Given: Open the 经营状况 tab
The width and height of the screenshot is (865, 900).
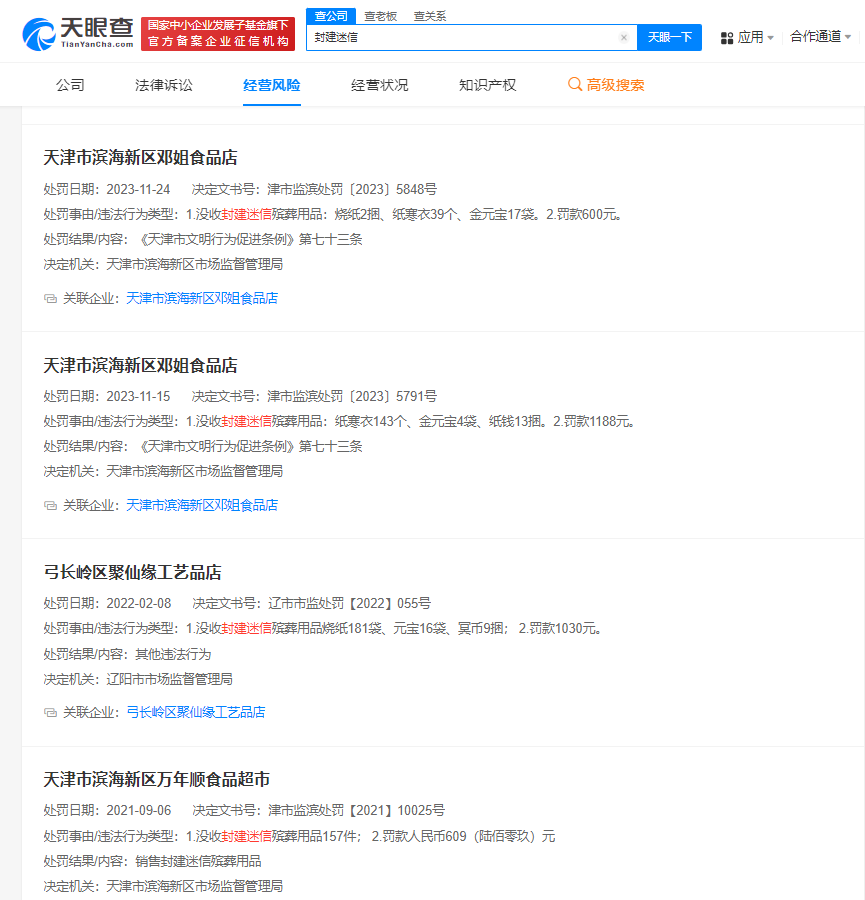Looking at the screenshot, I should click(380, 85).
